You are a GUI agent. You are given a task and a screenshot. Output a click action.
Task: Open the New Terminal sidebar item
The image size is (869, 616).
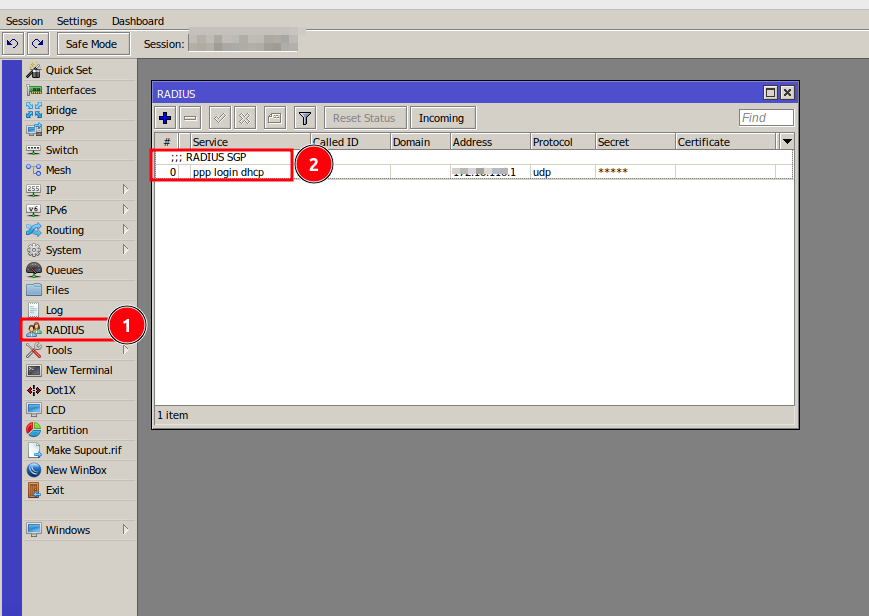78,370
